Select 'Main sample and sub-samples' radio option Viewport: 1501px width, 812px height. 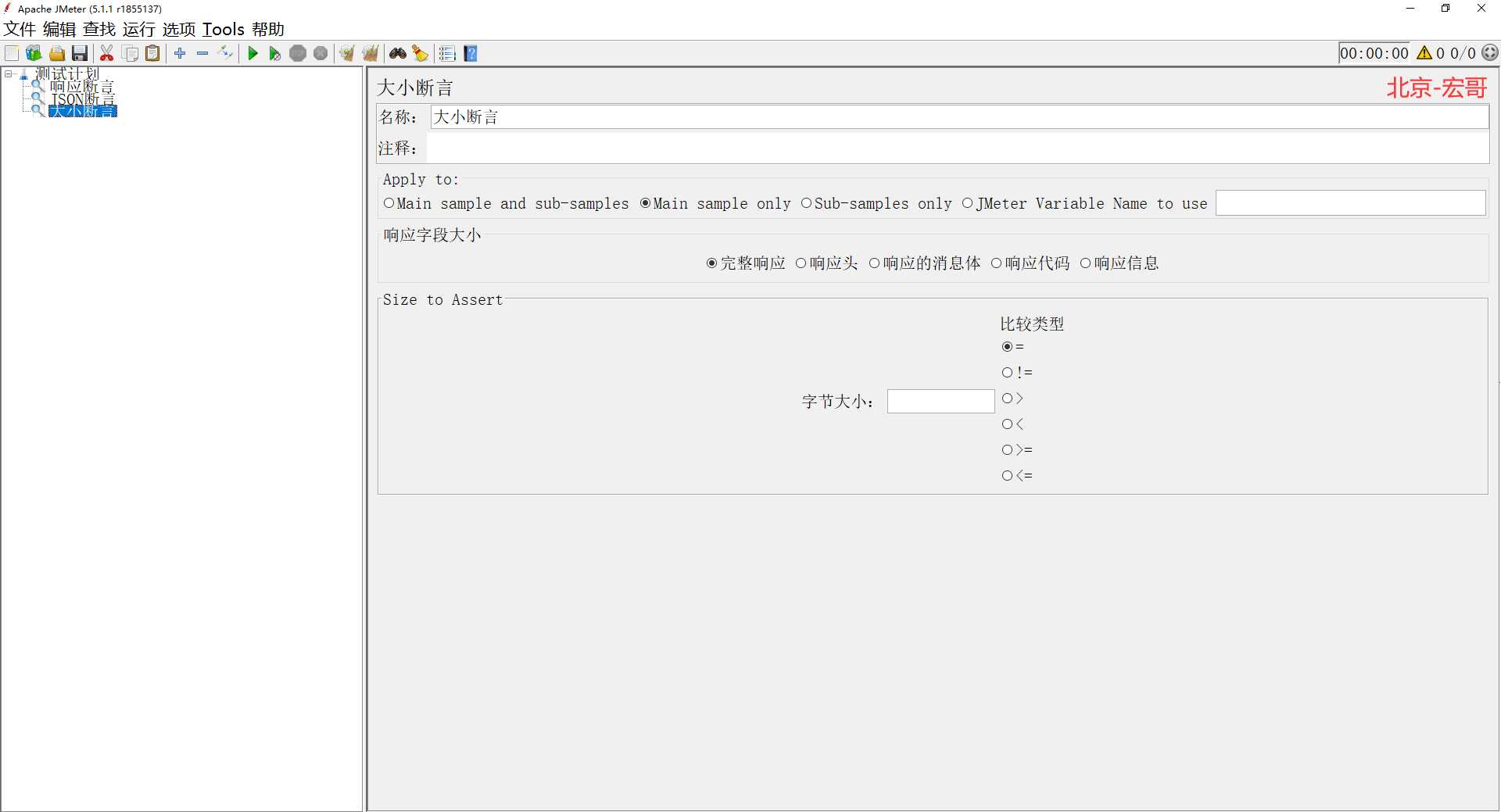[389, 203]
